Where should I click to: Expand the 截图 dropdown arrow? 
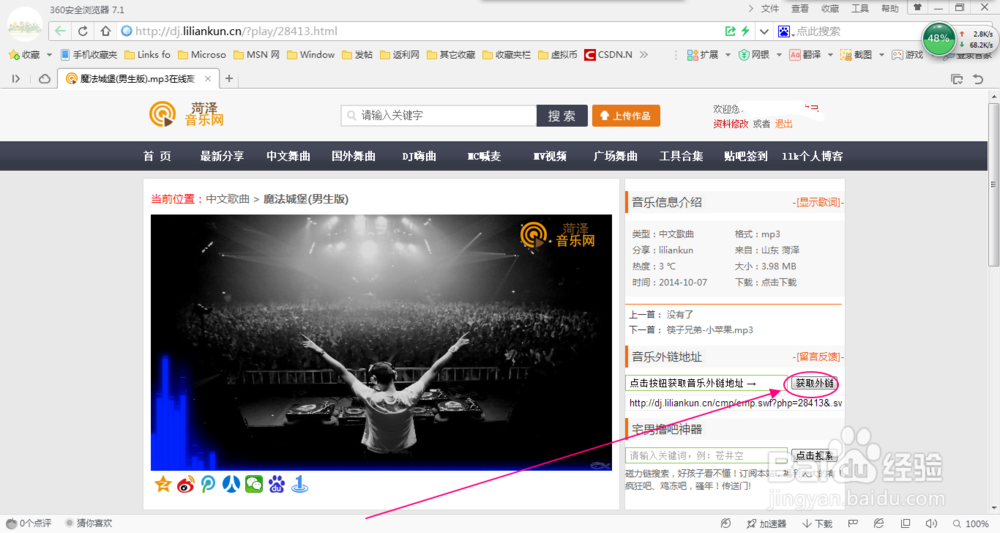[881, 55]
